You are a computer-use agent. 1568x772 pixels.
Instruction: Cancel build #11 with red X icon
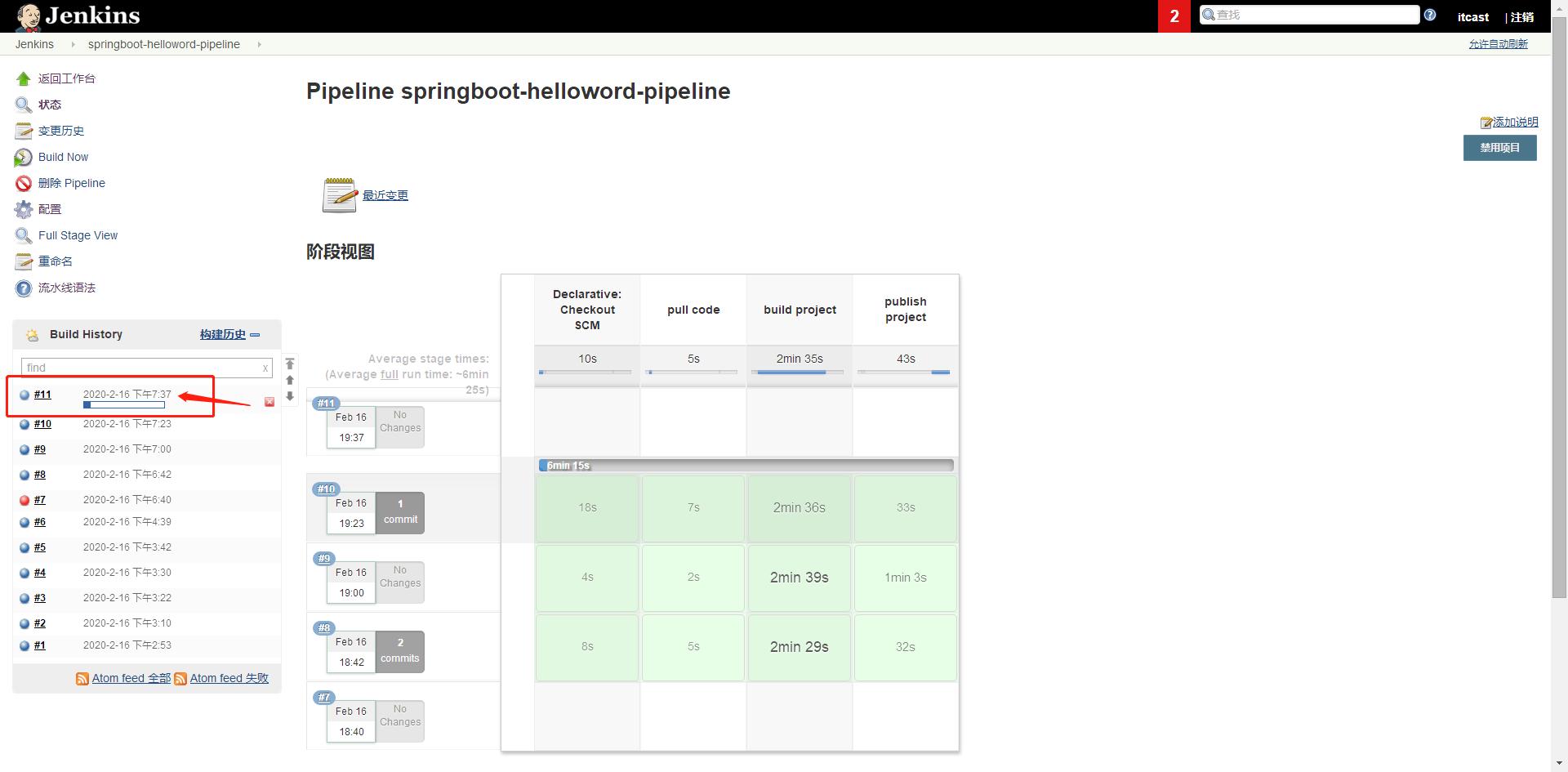[269, 402]
